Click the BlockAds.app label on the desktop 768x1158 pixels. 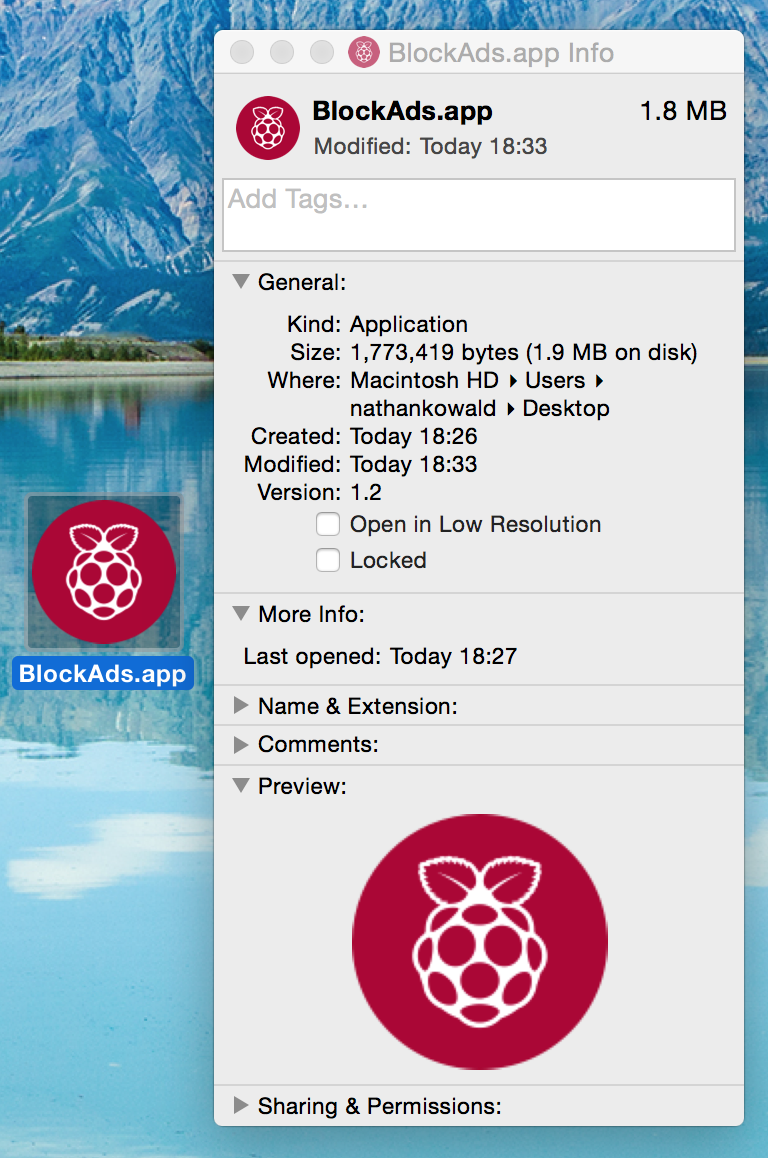(103, 674)
